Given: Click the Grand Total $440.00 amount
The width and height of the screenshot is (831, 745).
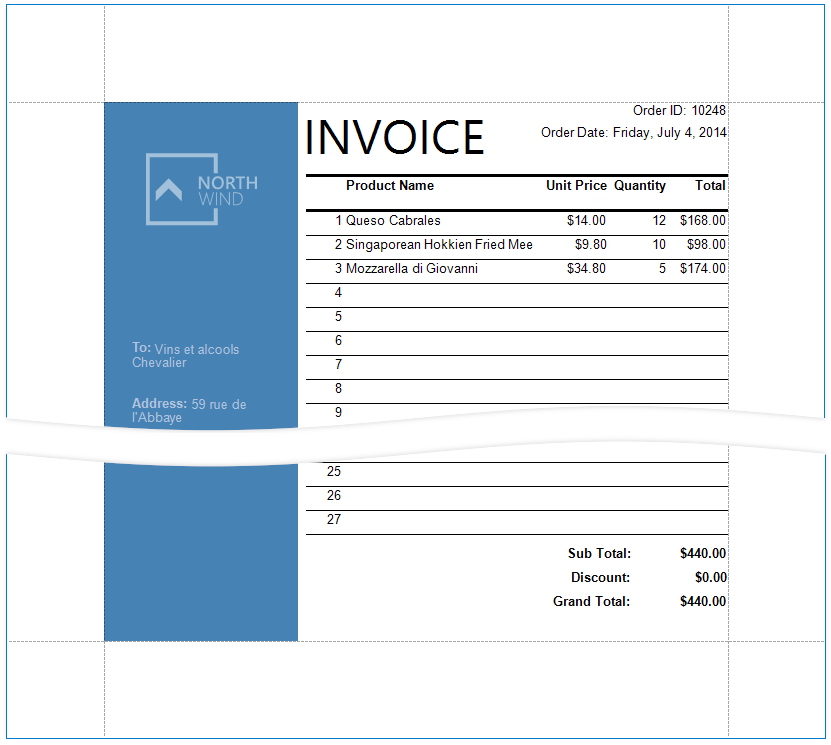Looking at the screenshot, I should point(704,601).
